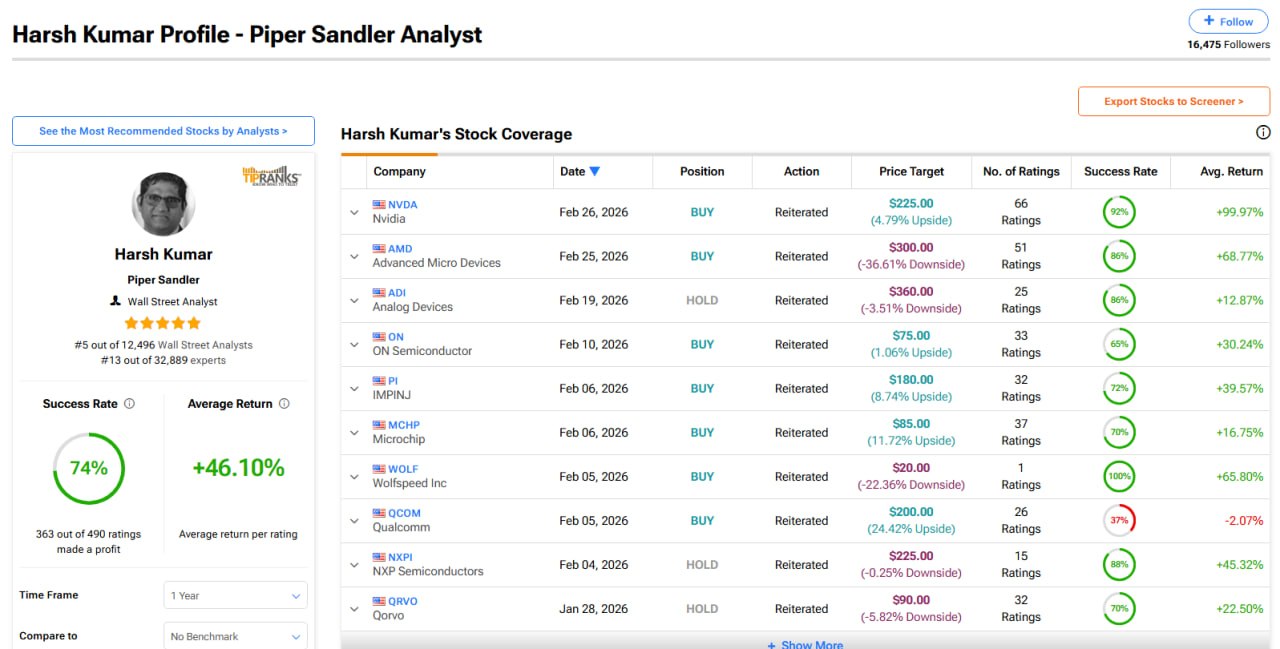1280x649 pixels.
Task: Click the Microchip 70% success circle
Action: click(x=1119, y=432)
